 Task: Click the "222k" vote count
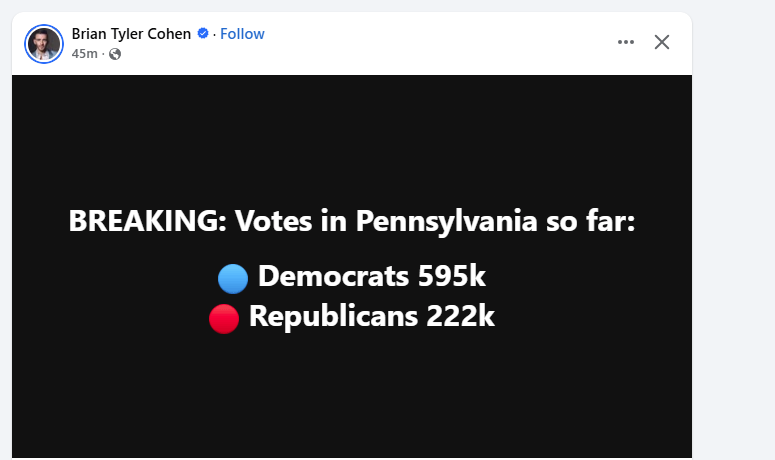click(x=461, y=317)
